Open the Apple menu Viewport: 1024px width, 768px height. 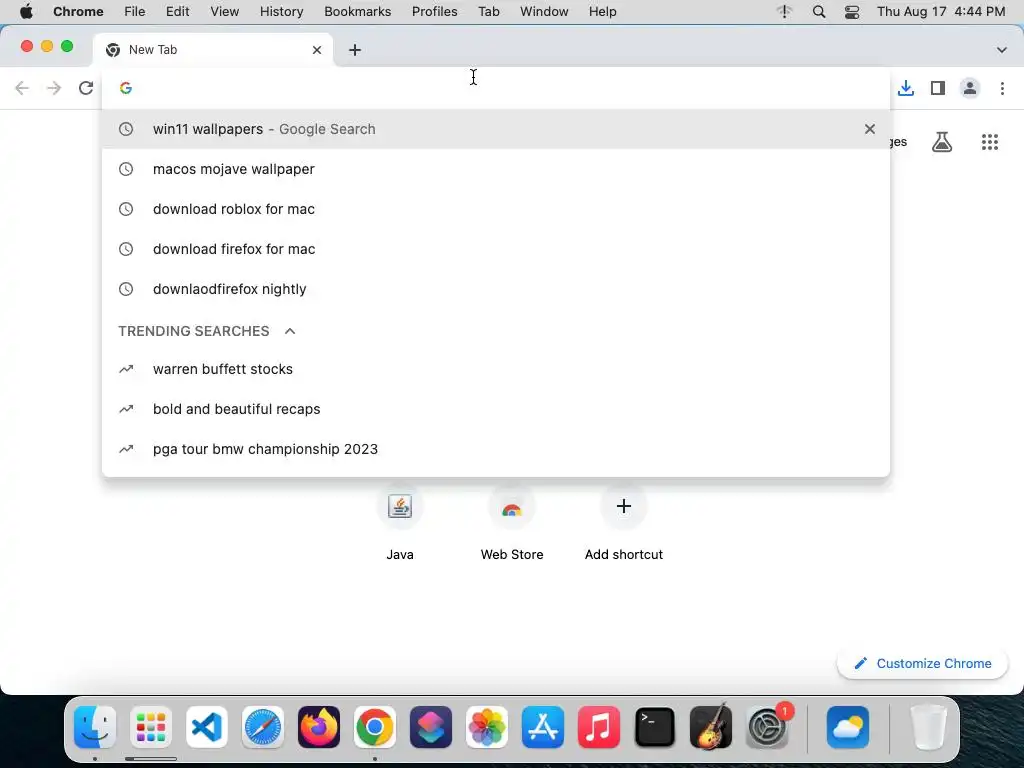[26, 11]
